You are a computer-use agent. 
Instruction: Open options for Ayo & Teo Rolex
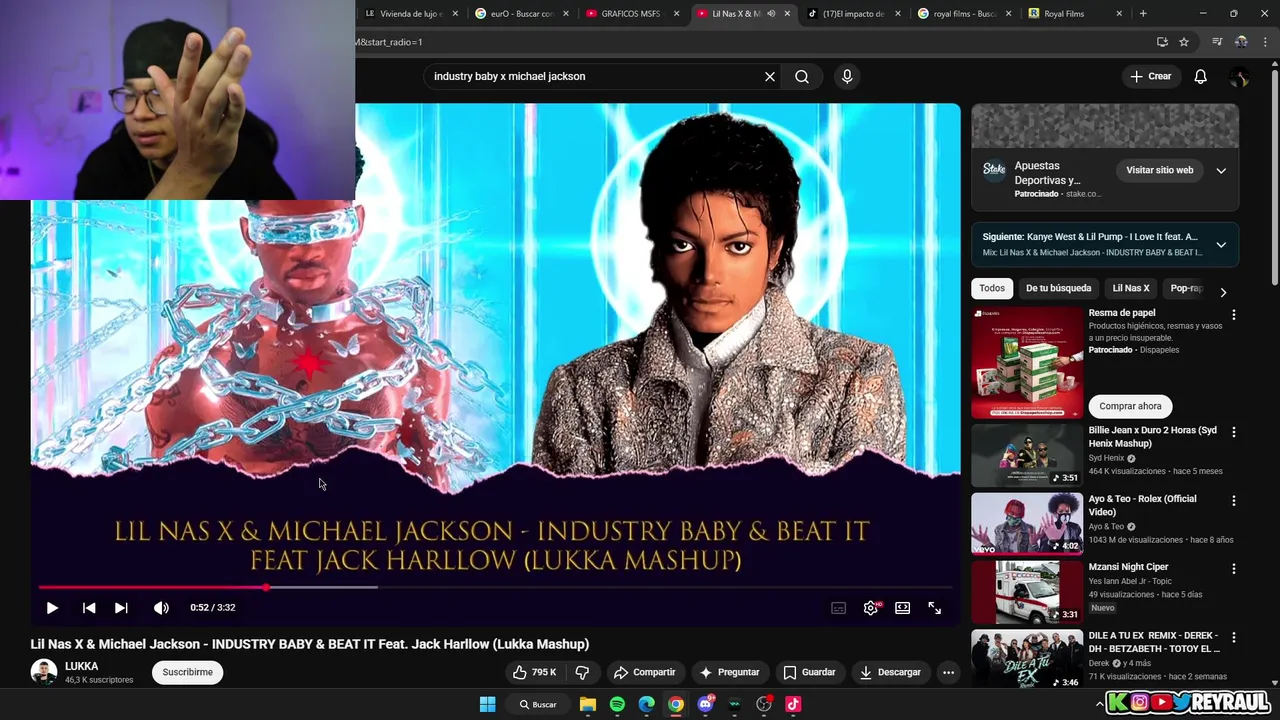(x=1233, y=500)
